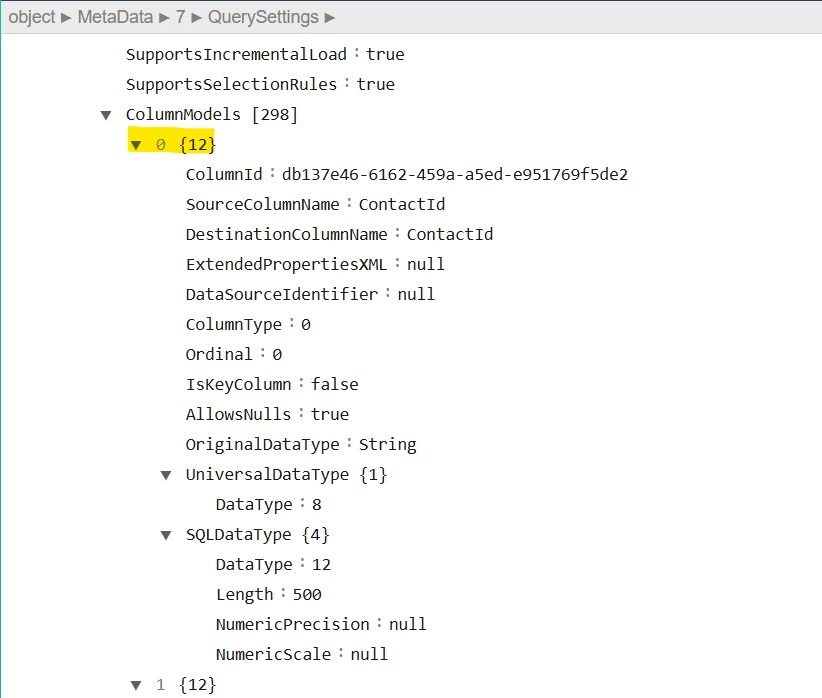Viewport: 822px width, 698px height.
Task: Select the AllowsNulls key
Action: pos(239,414)
